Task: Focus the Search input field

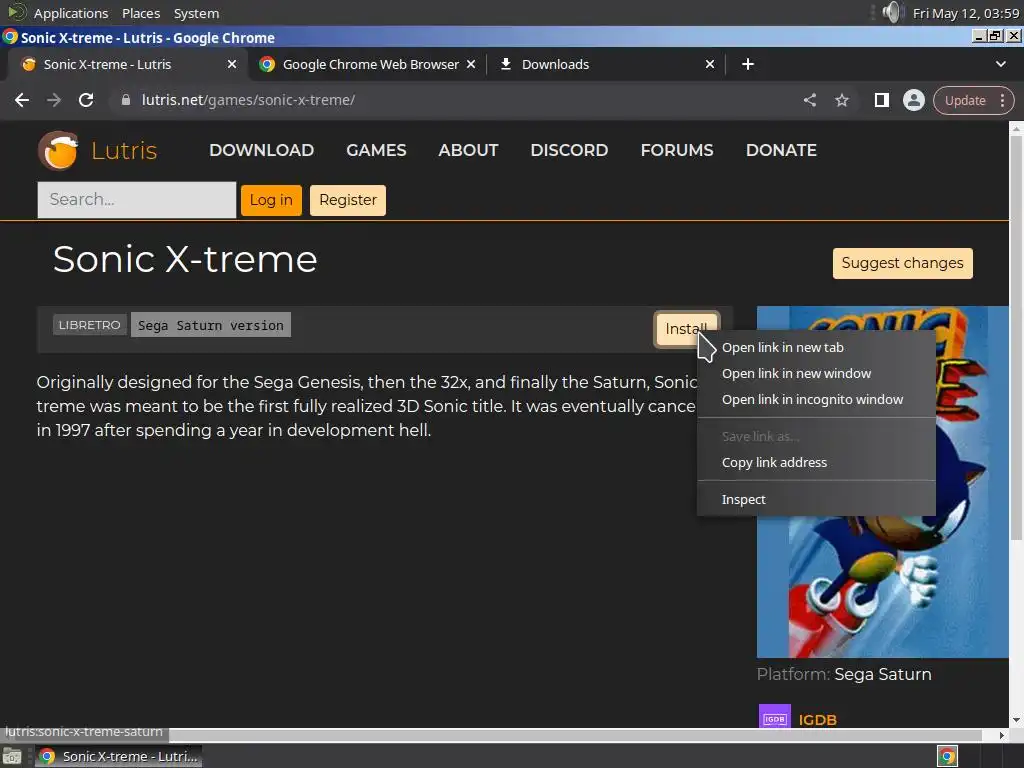Action: (x=136, y=200)
